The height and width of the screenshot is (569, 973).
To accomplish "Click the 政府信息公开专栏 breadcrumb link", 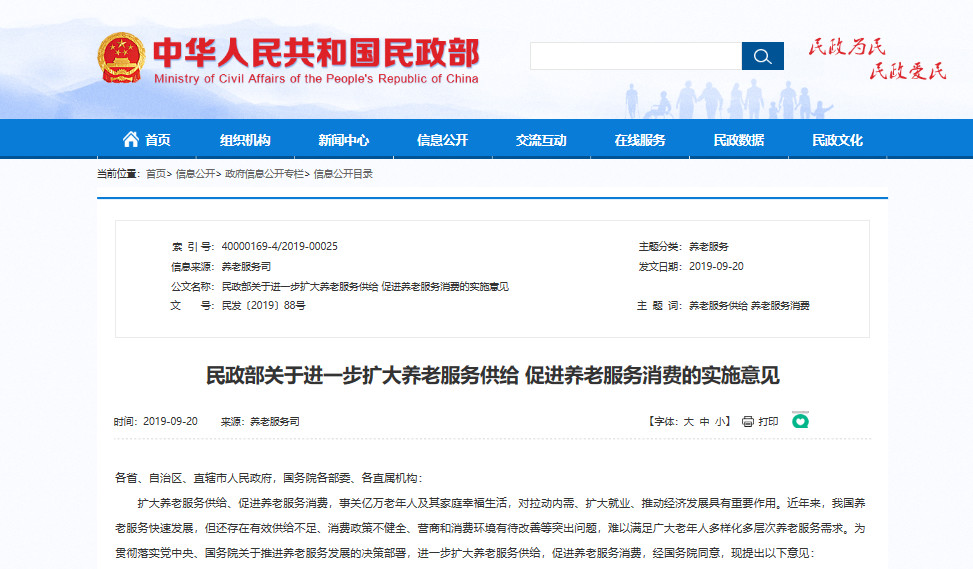I will pos(264,174).
